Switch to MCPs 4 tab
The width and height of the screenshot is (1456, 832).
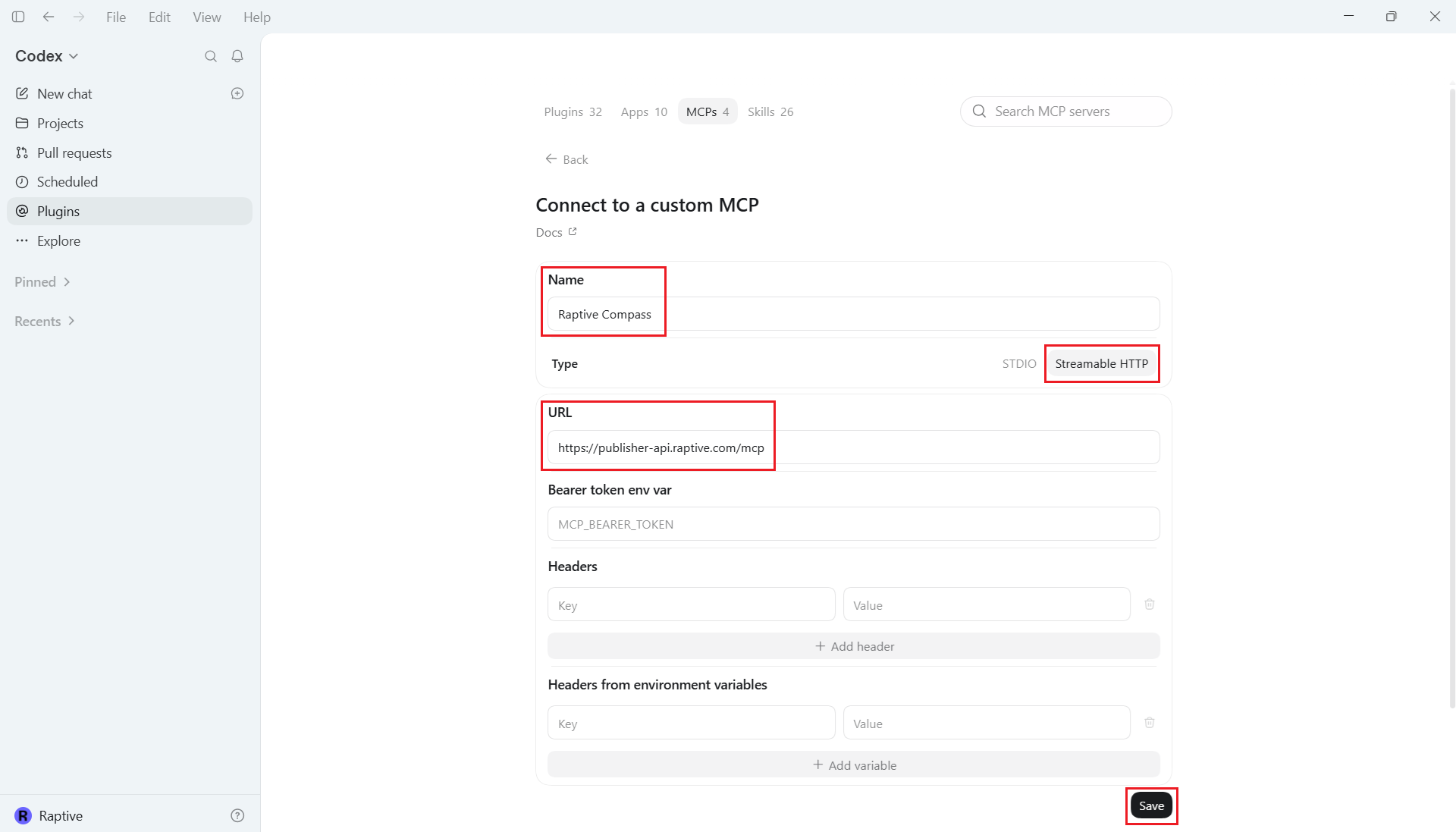(708, 112)
